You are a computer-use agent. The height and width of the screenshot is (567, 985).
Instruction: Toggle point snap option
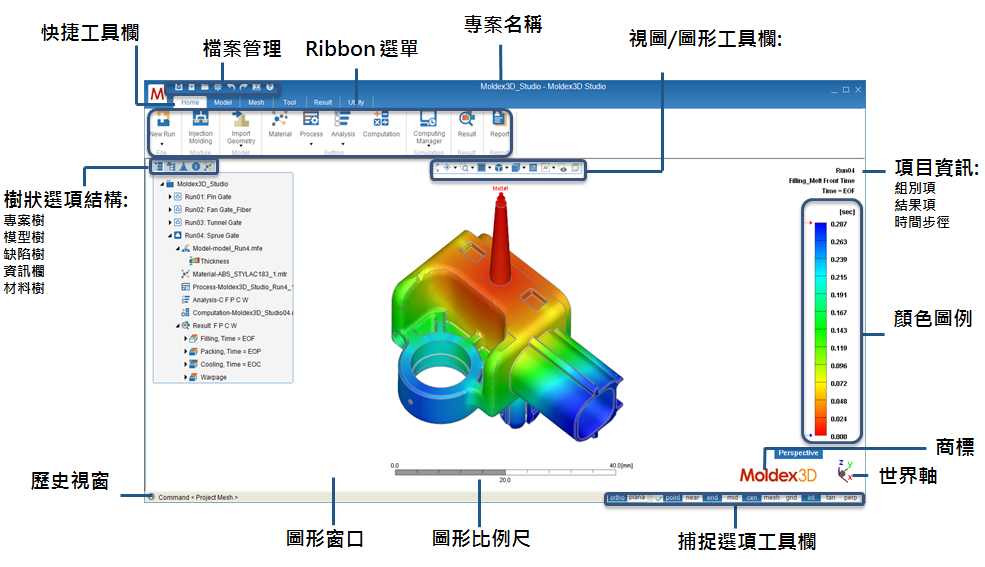coord(672,498)
